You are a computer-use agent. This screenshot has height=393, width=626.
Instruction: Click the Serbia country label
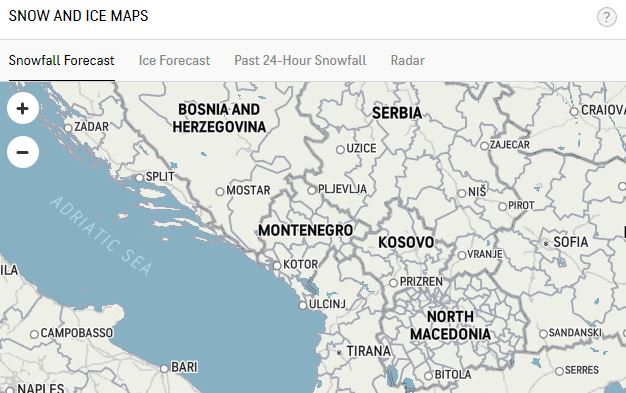pyautogui.click(x=397, y=113)
